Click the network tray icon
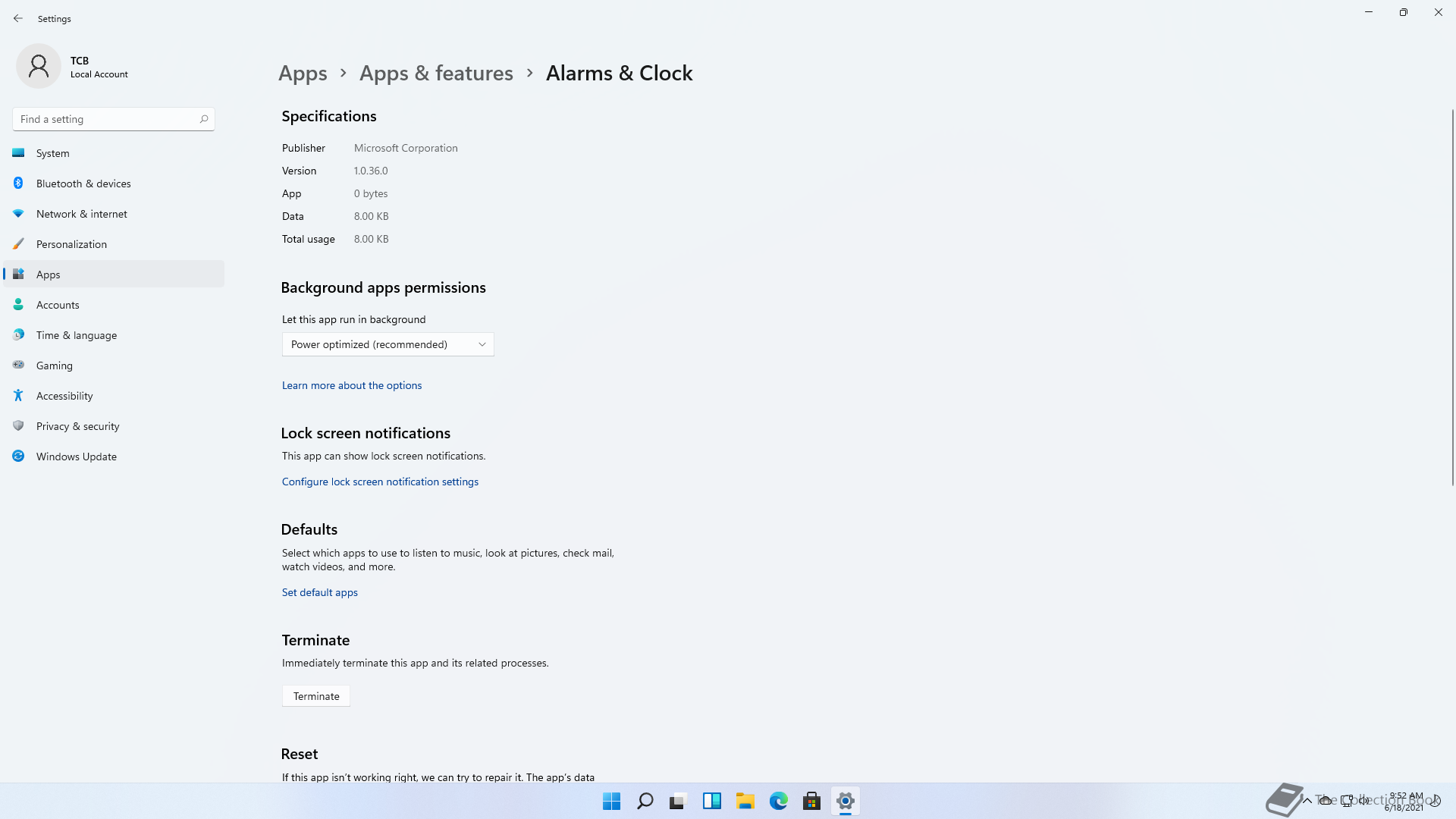Viewport: 1456px width, 819px height. click(x=1347, y=801)
